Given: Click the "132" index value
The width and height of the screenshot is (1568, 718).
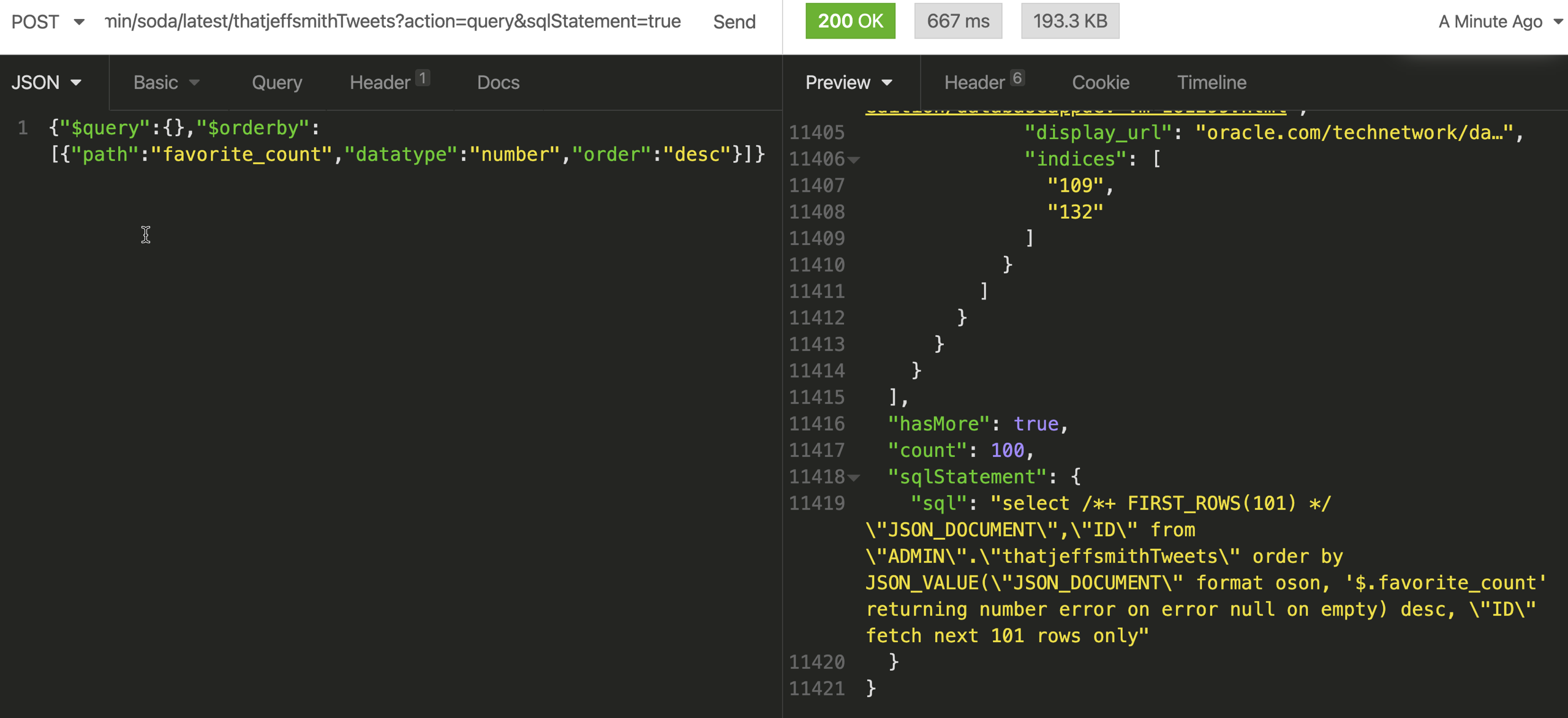Looking at the screenshot, I should [1075, 212].
